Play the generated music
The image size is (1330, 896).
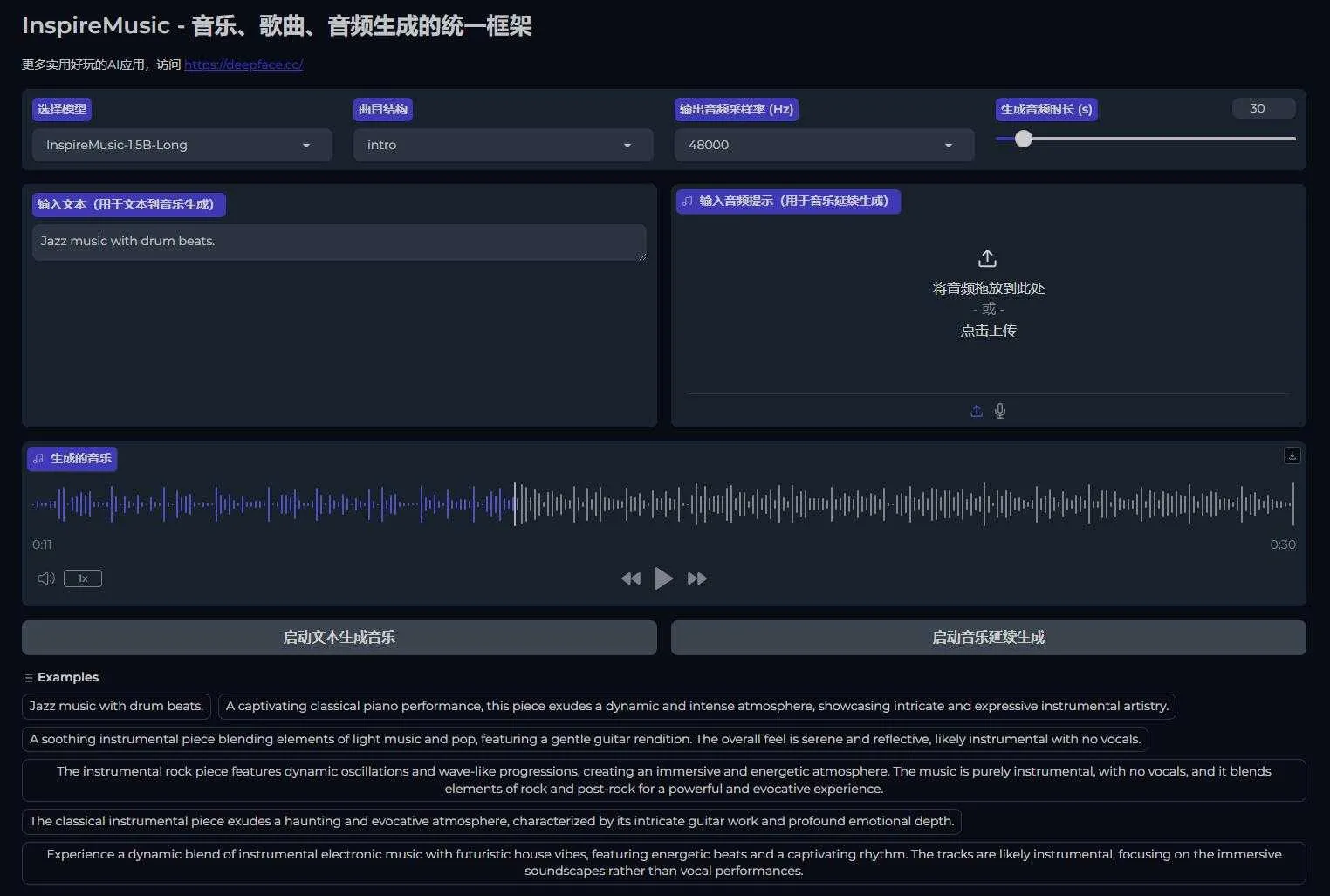(x=663, y=578)
